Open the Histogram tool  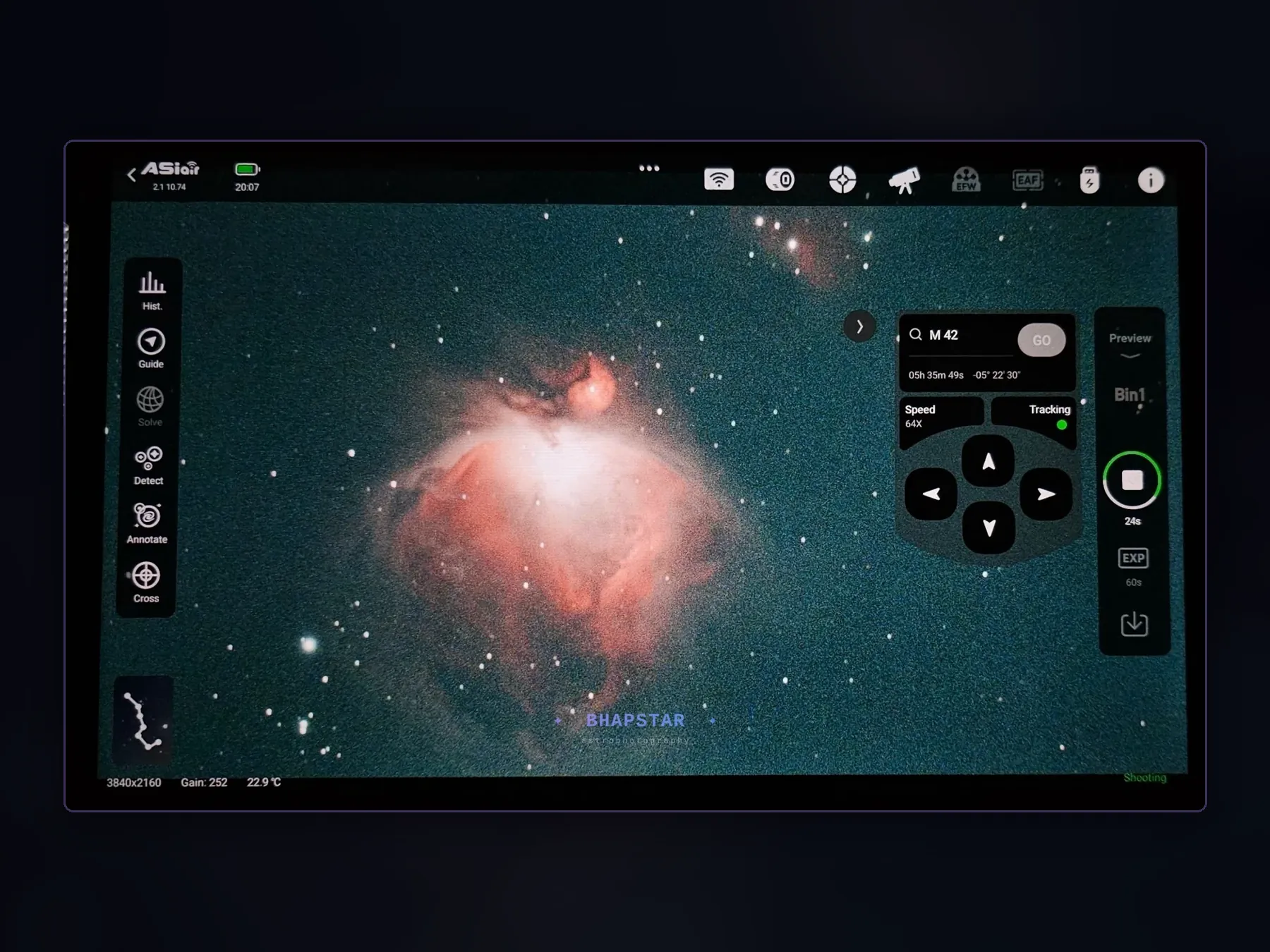tap(152, 291)
